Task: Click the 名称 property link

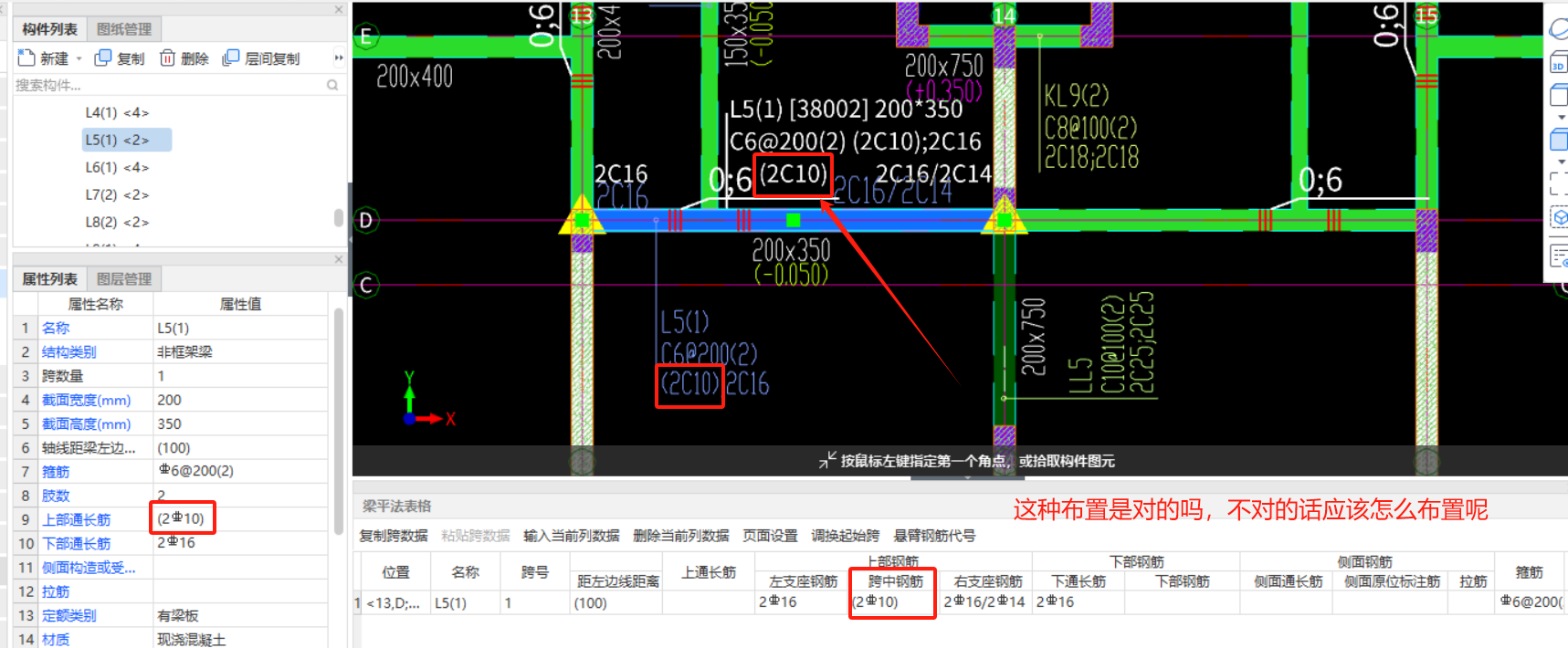Action: click(x=56, y=328)
